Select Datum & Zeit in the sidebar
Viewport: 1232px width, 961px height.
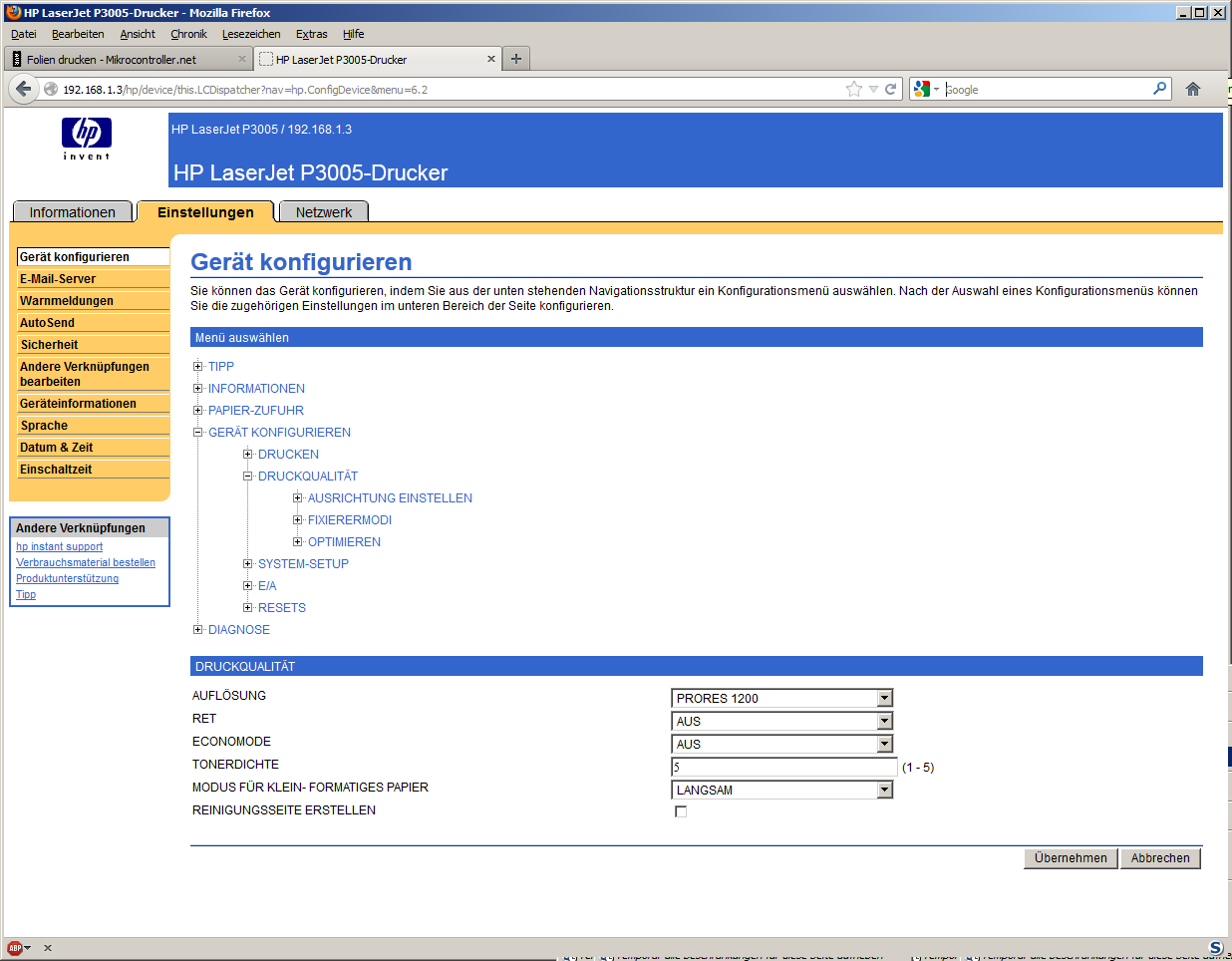click(94, 448)
